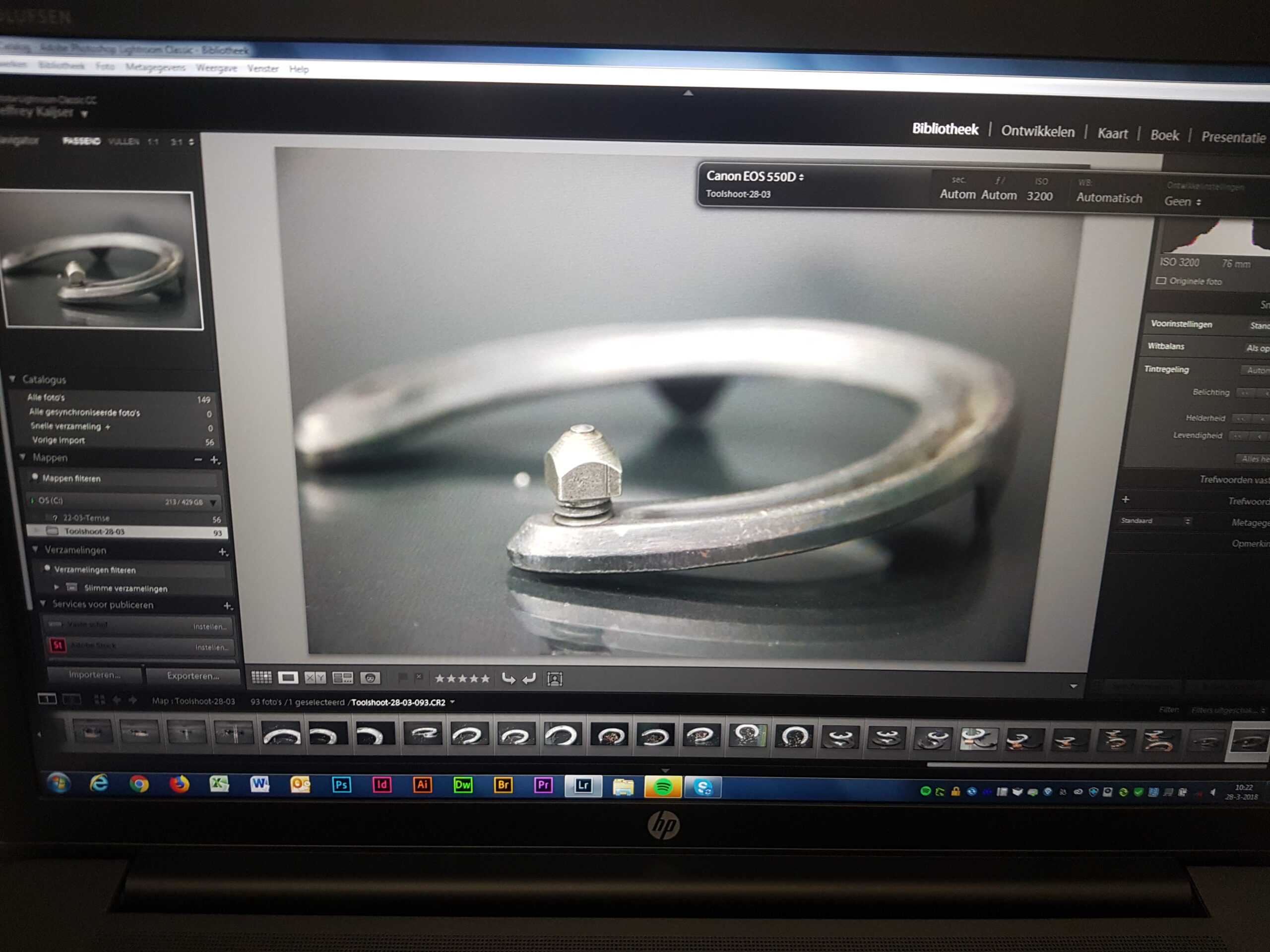Switch to Grid view in the toolbar

pos(262,677)
